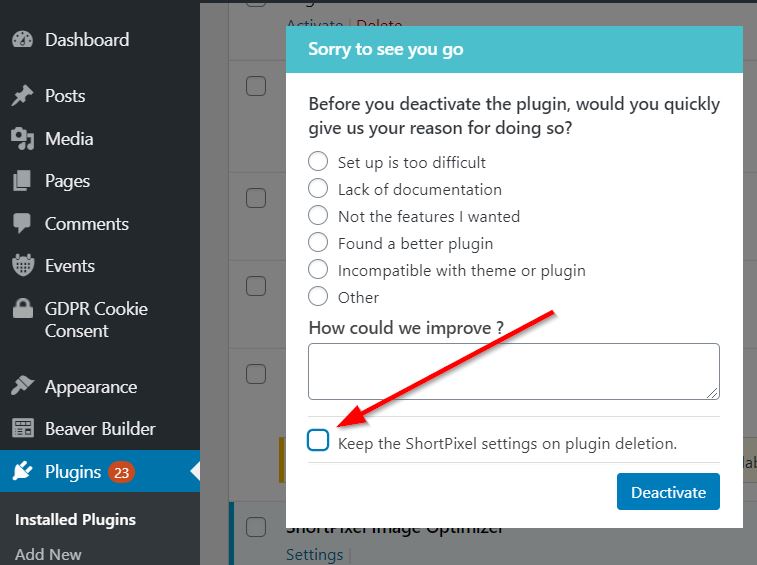The width and height of the screenshot is (757, 565).
Task: Click the Pages icon in sidebar
Action: (x=22, y=181)
